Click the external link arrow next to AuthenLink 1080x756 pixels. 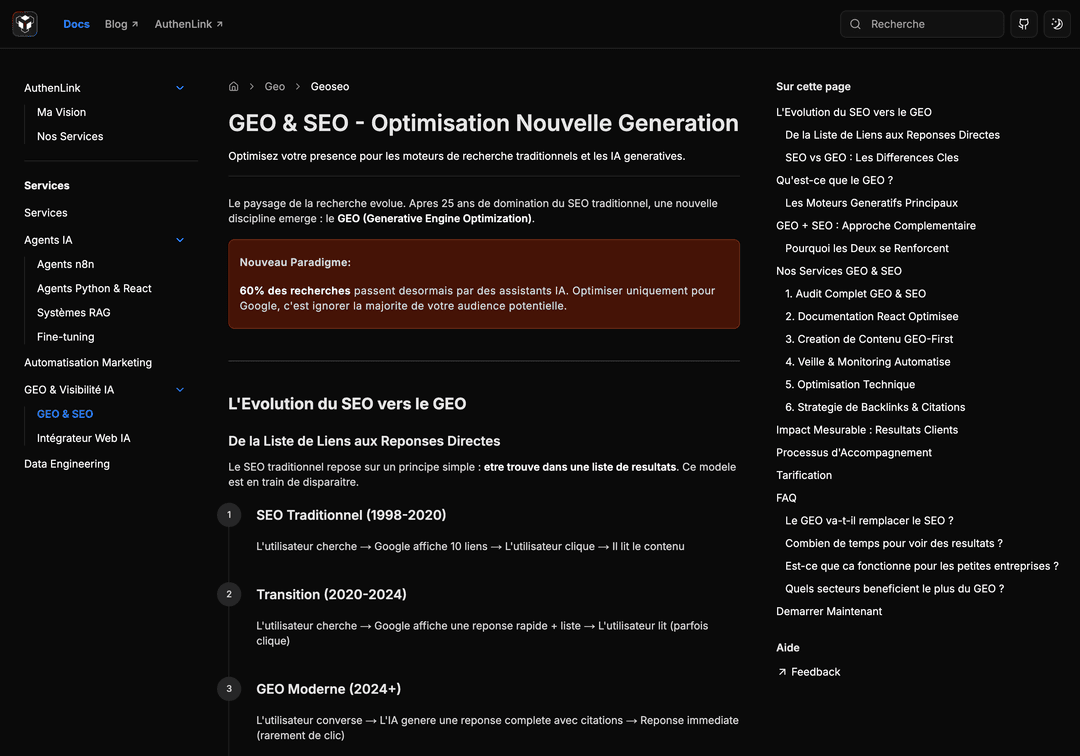pos(219,22)
